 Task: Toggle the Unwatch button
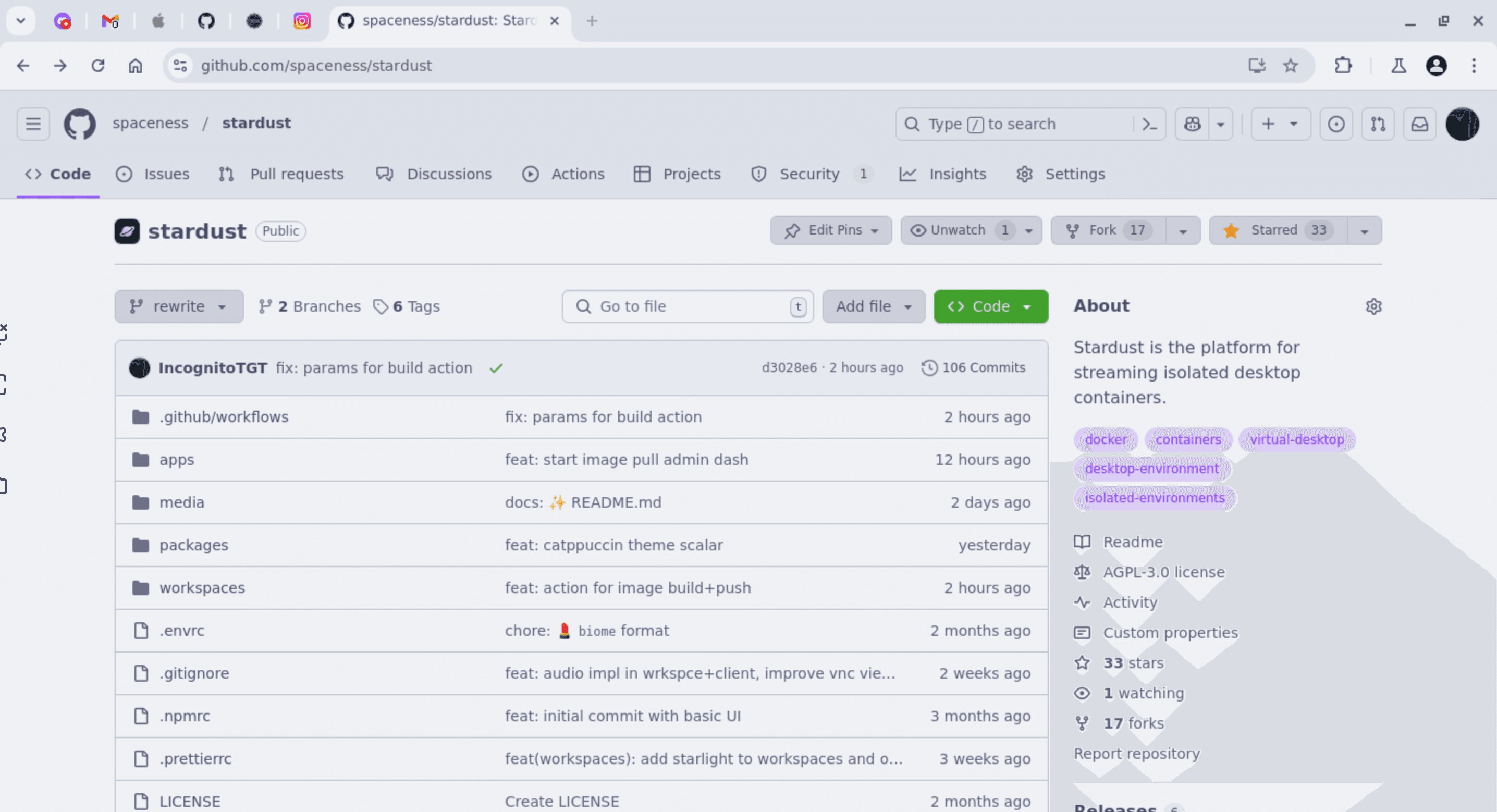959,231
